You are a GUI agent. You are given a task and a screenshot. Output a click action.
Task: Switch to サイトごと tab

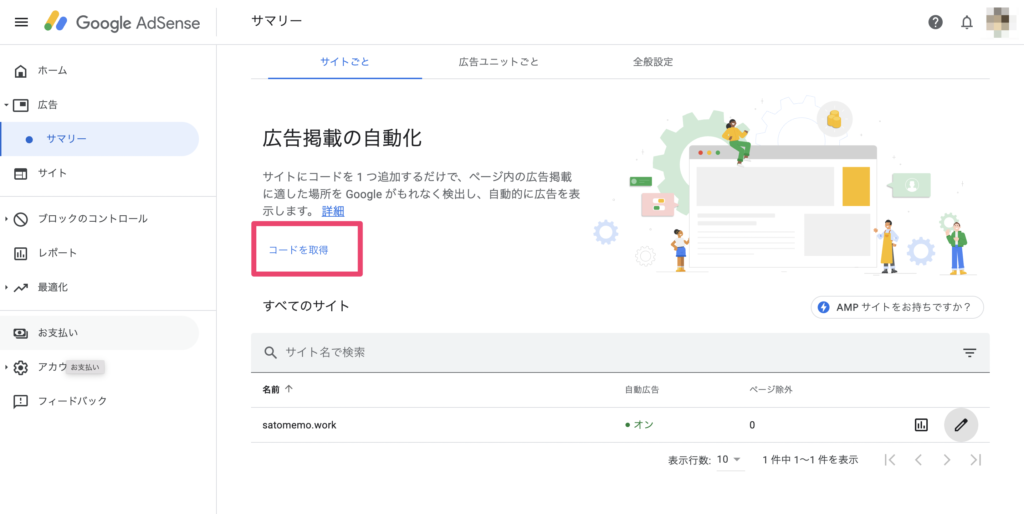345,62
